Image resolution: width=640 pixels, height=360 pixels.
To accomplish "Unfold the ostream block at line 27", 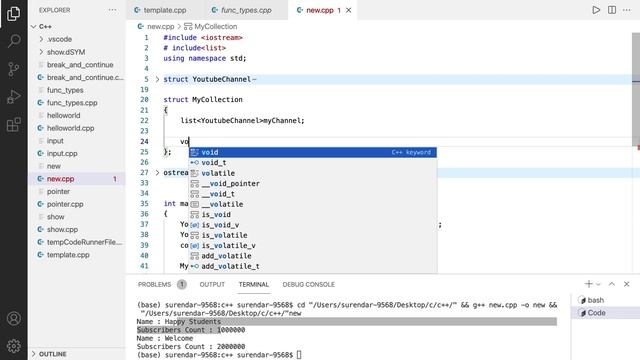I will coord(157,173).
